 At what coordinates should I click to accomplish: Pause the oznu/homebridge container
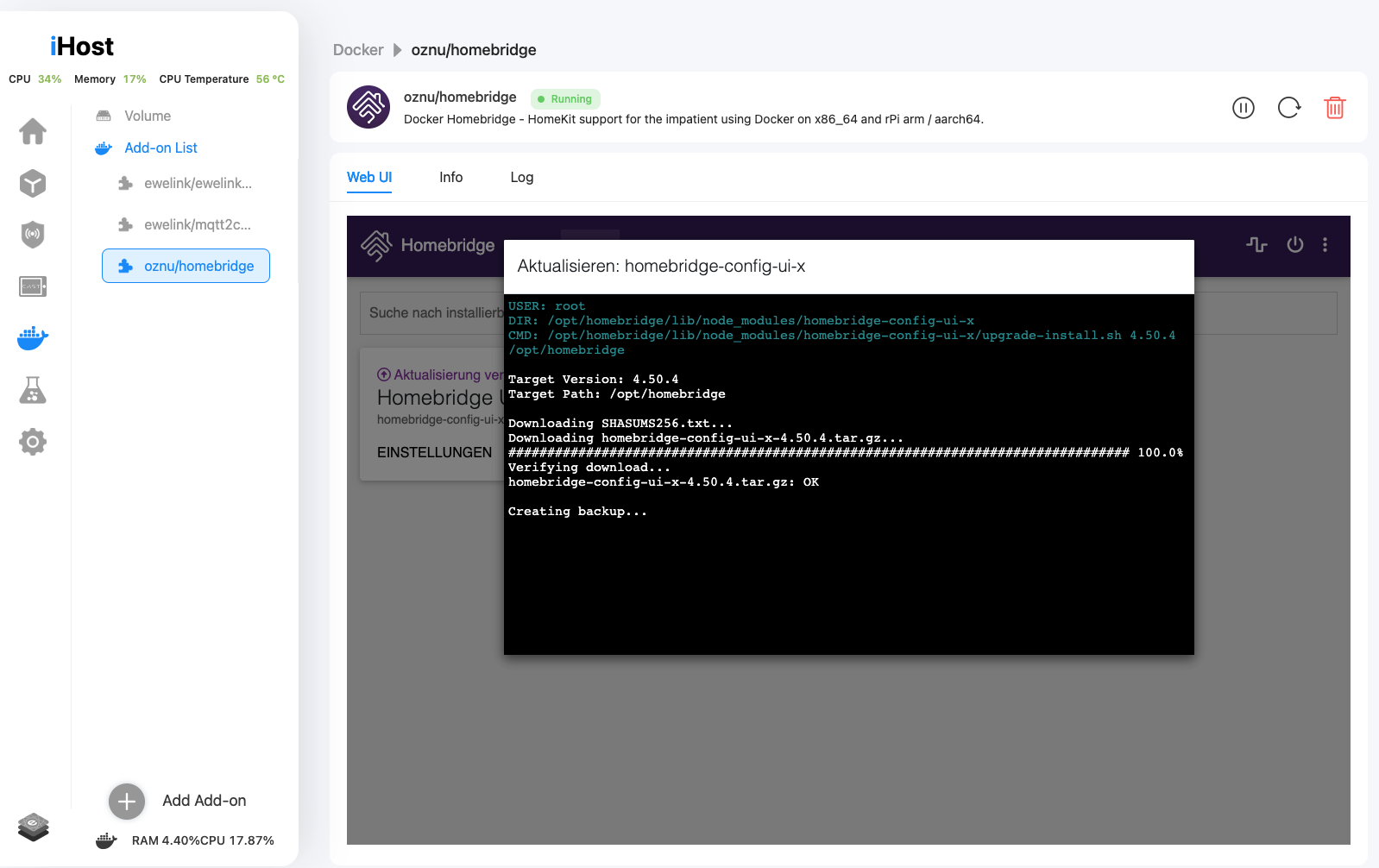(x=1243, y=108)
